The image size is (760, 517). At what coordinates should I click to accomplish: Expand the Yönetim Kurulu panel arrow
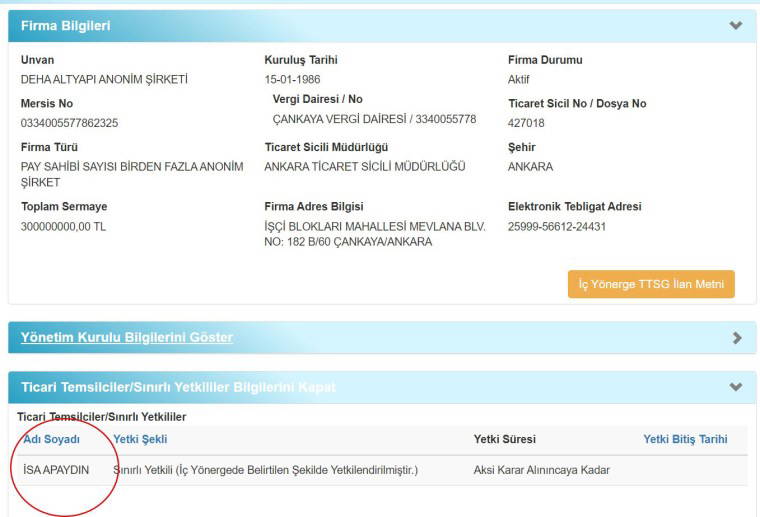pos(737,338)
